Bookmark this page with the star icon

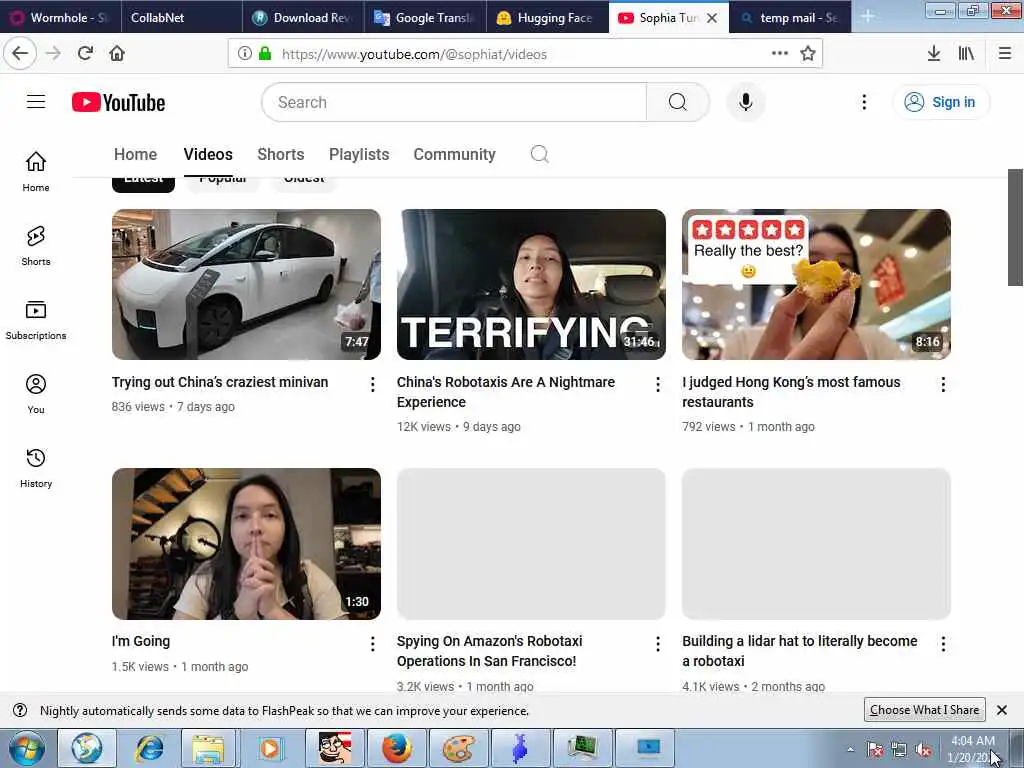[808, 54]
